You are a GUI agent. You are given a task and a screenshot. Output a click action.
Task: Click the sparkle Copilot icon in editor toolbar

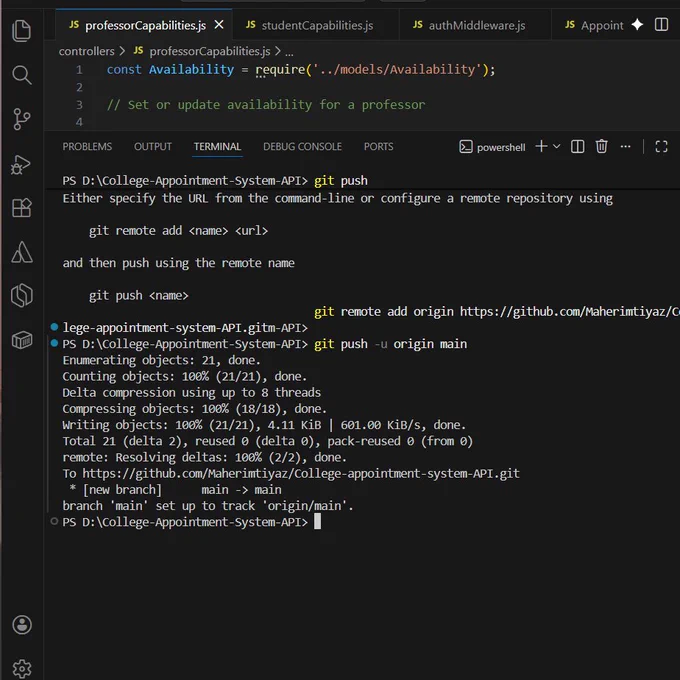tap(637, 25)
